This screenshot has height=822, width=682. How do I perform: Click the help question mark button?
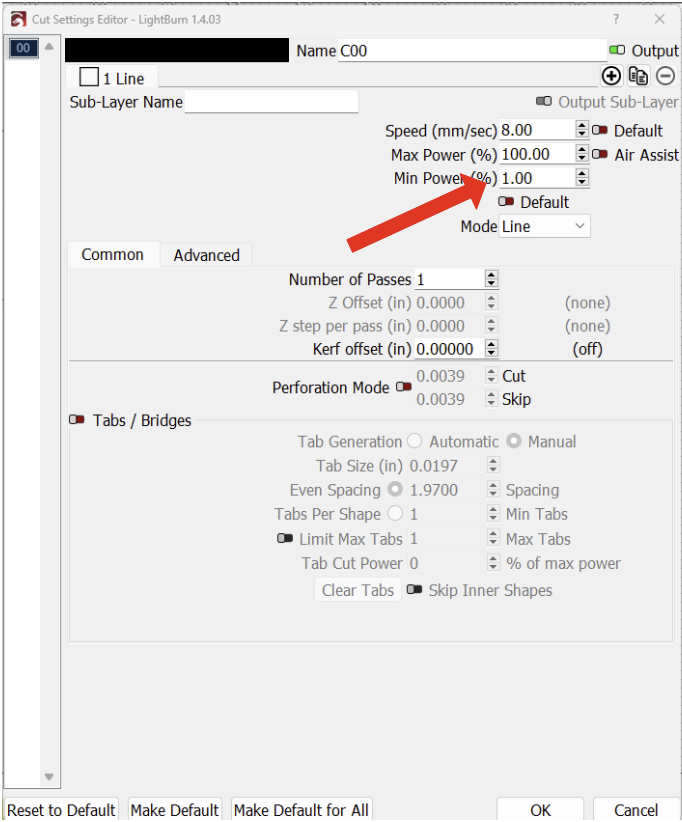tap(615, 19)
